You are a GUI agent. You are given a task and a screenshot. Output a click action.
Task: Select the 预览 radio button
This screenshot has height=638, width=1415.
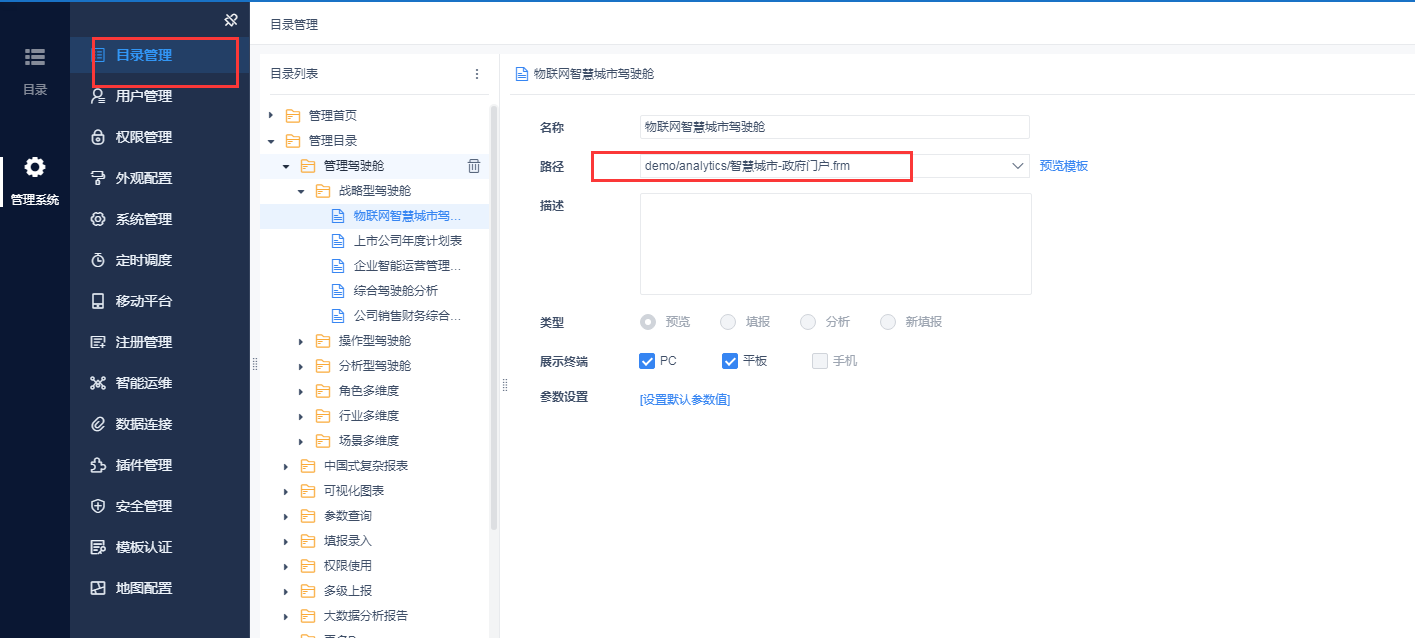click(x=648, y=322)
